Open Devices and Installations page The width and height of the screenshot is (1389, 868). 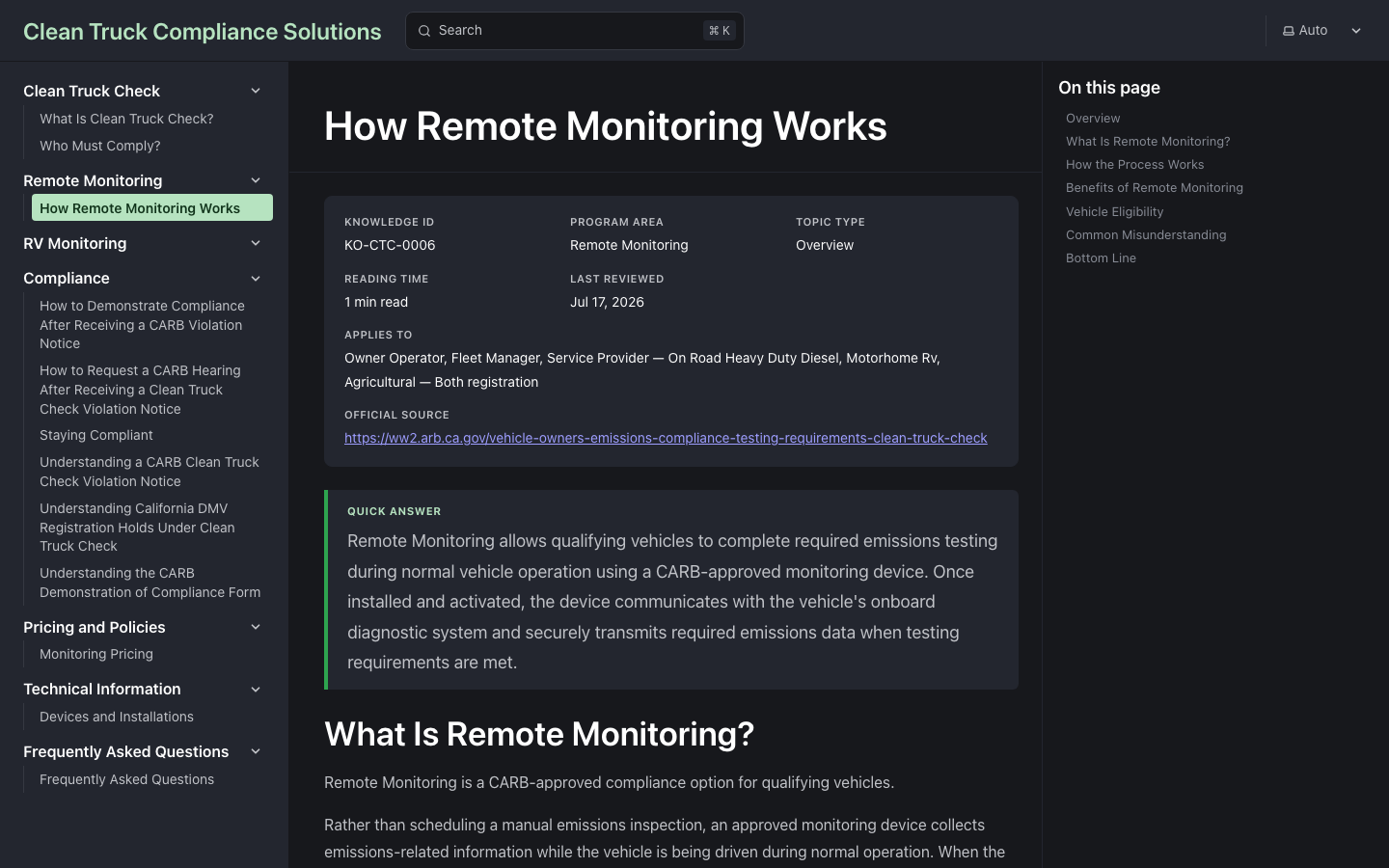[x=117, y=717]
